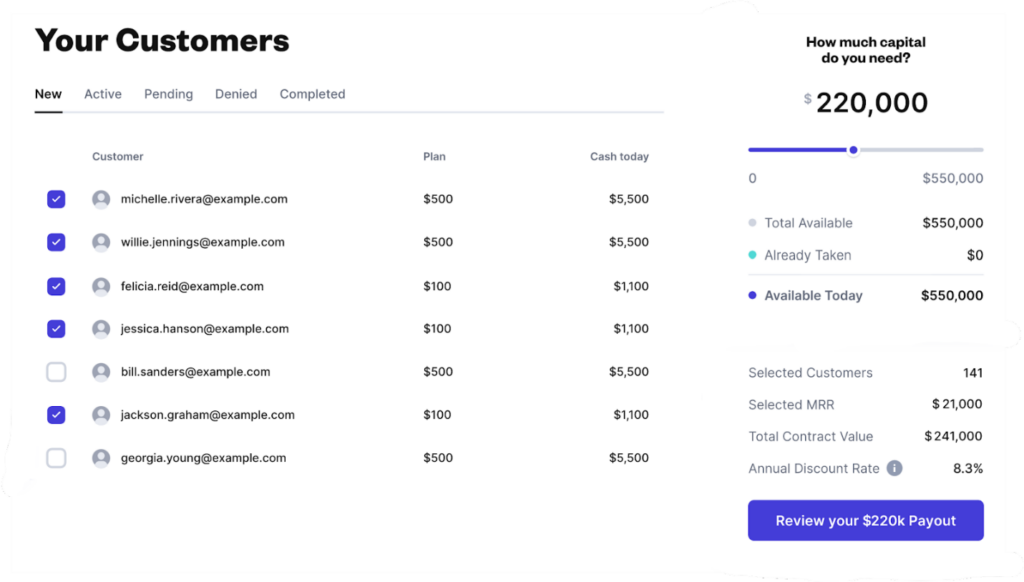Switch to the Active tab
The image size is (1024, 582).
point(103,94)
